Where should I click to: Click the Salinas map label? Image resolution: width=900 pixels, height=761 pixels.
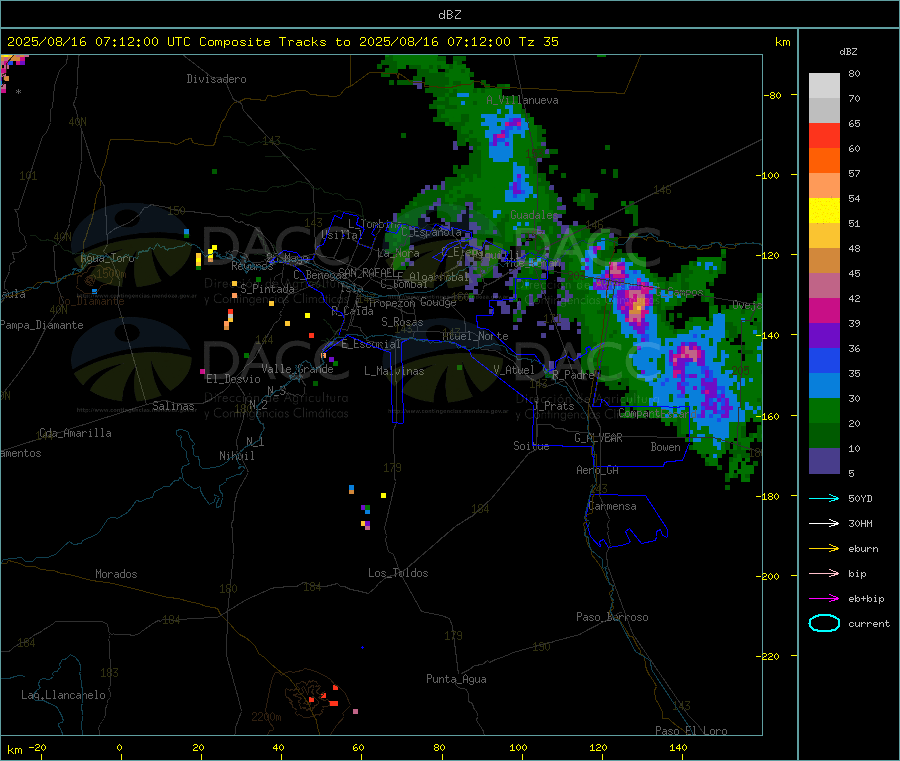pos(173,406)
